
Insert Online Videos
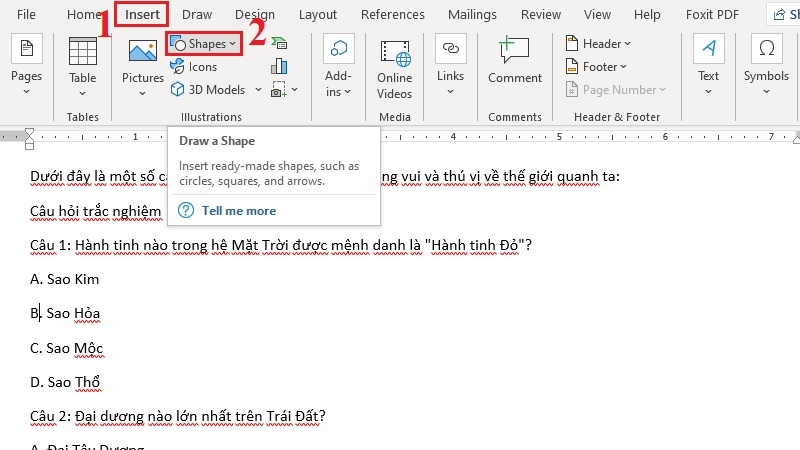394,69
